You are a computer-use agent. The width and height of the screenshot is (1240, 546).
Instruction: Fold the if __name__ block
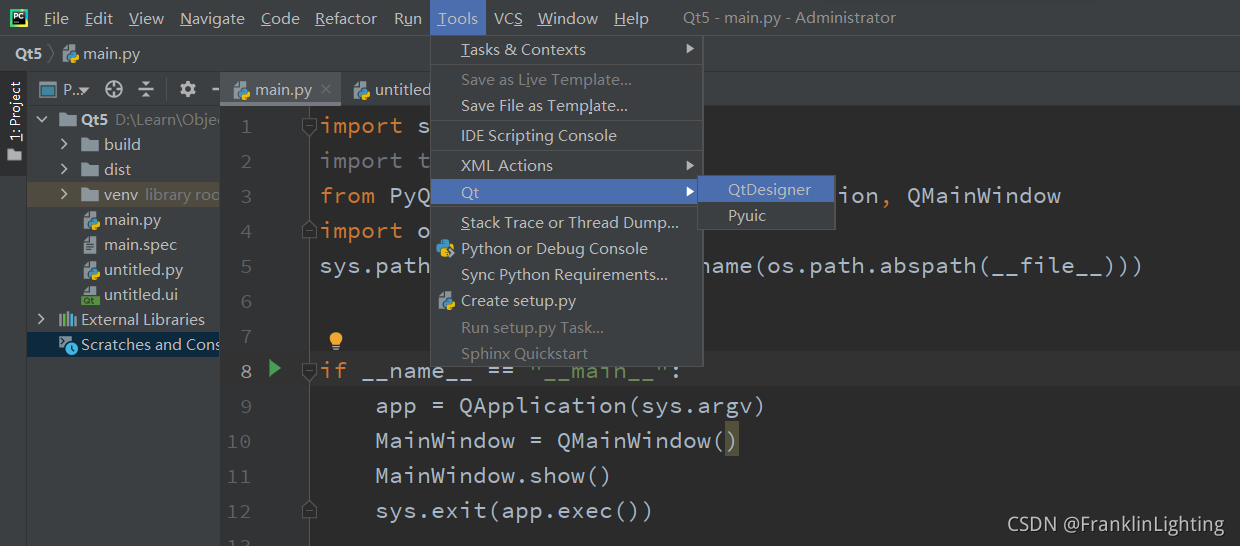point(309,371)
